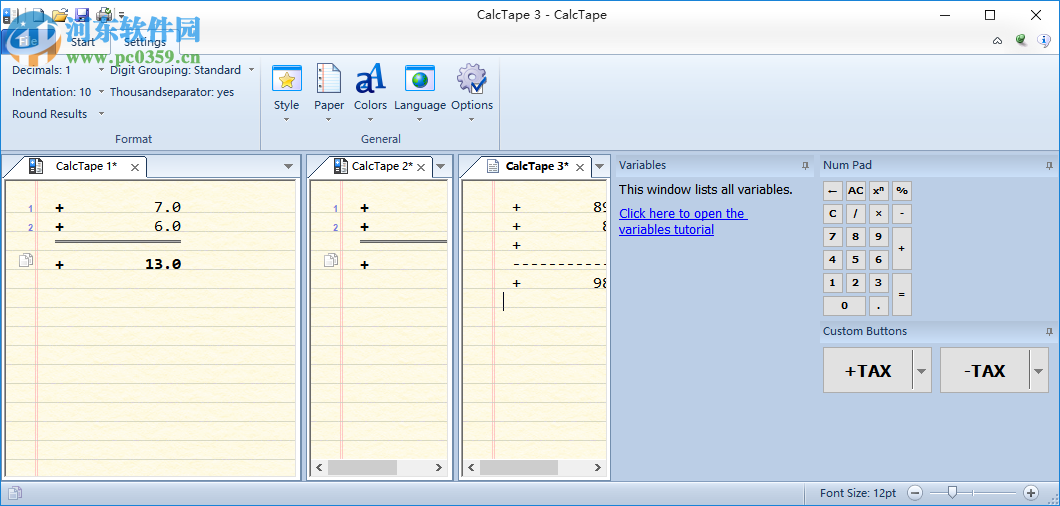Pin the Num Pad panel

pos(1049,165)
